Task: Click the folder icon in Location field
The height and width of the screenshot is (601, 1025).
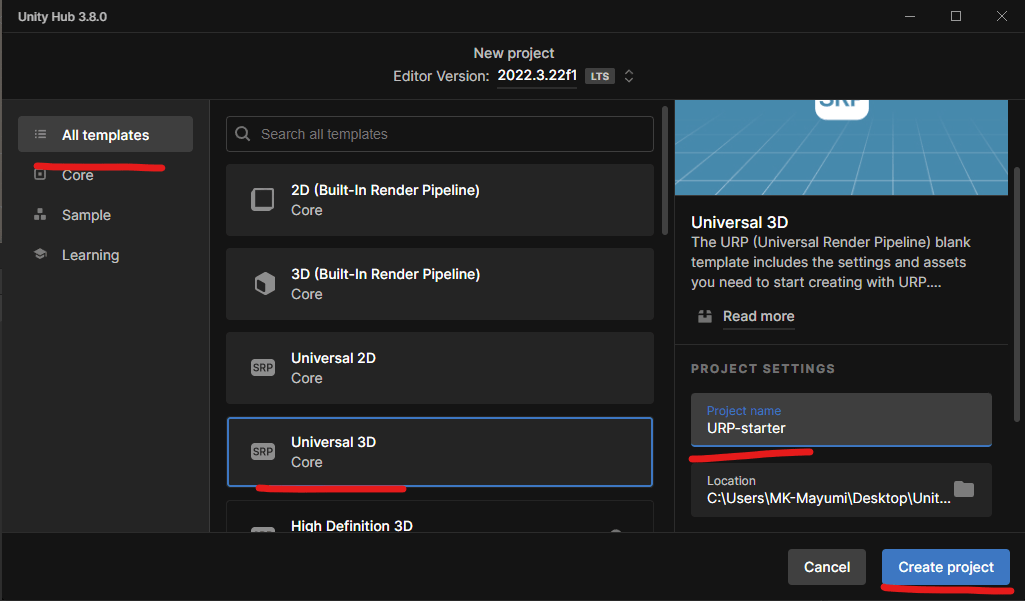Action: (963, 489)
